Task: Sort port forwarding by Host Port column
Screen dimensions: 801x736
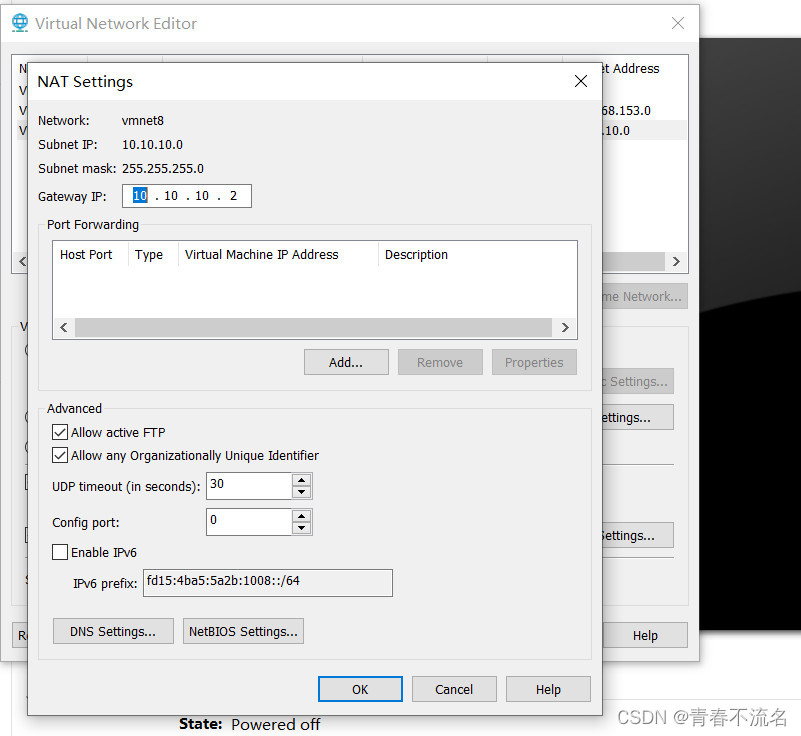Action: (x=86, y=254)
